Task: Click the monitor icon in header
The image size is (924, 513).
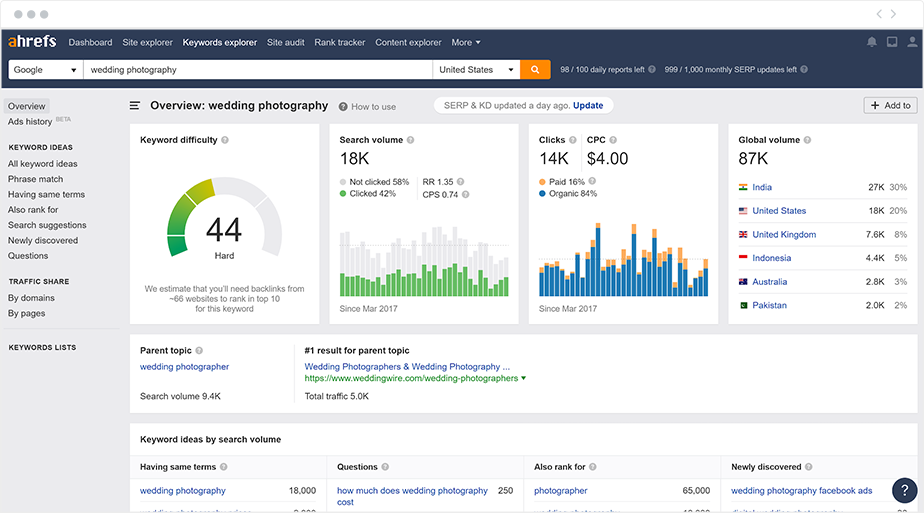Action: coord(892,42)
